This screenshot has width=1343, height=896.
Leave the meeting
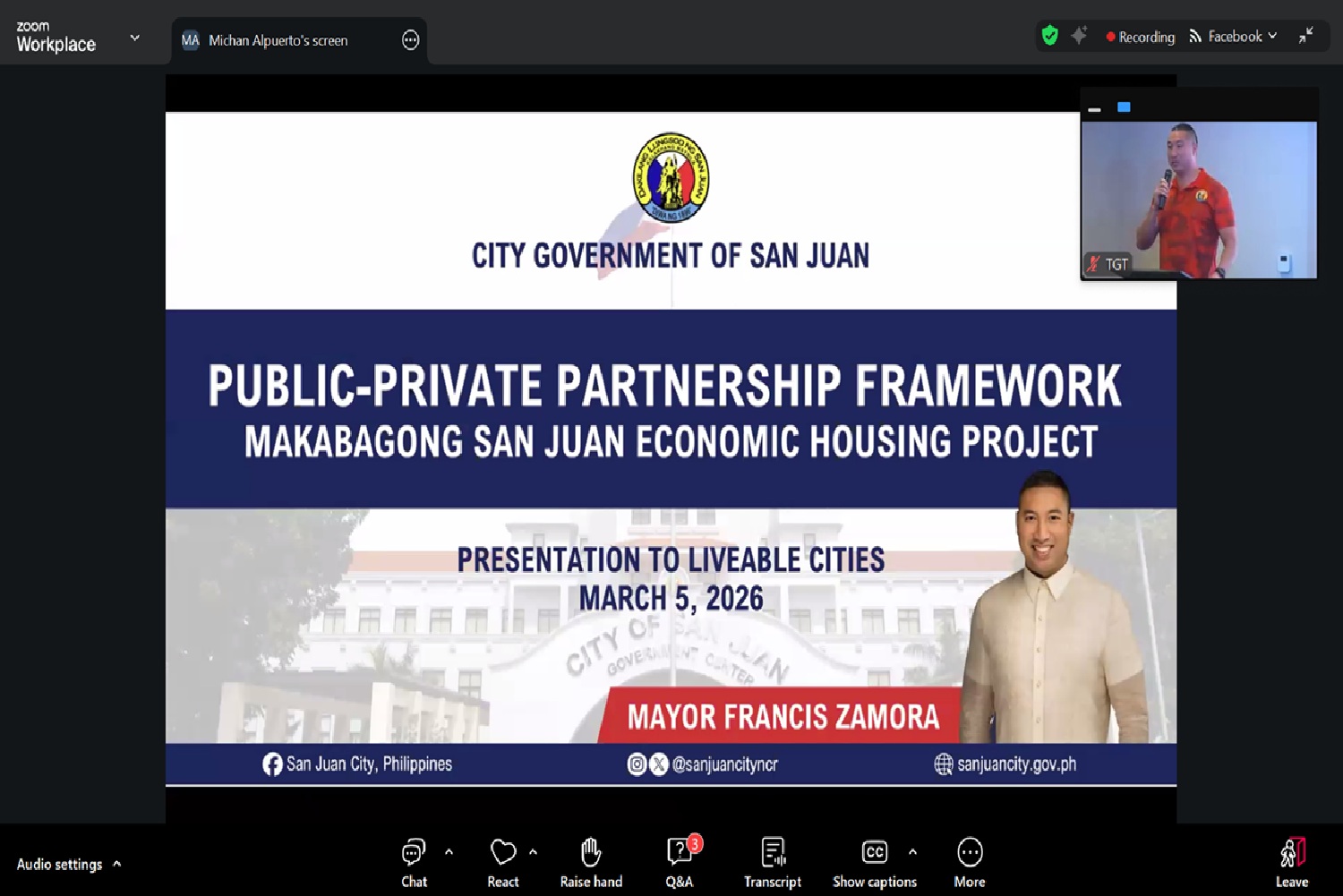coord(1291,862)
